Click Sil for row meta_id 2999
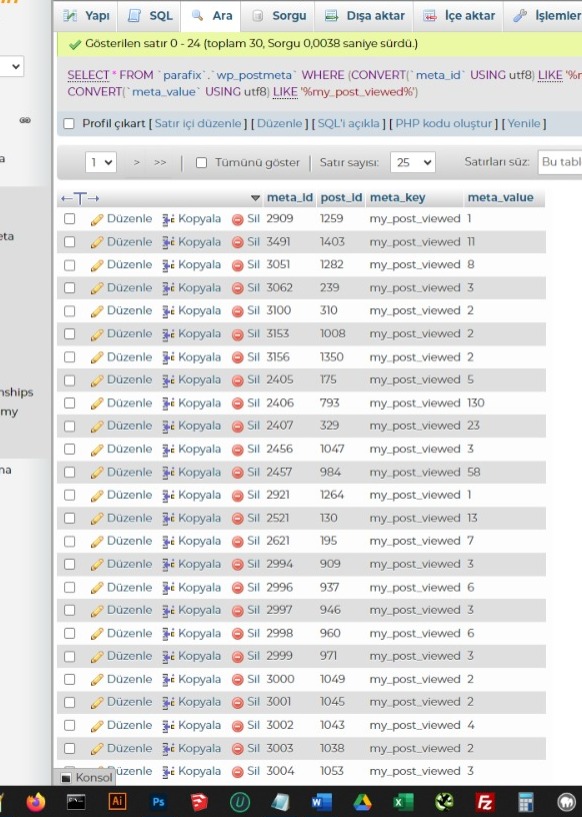This screenshot has width=582, height=817. [253, 656]
